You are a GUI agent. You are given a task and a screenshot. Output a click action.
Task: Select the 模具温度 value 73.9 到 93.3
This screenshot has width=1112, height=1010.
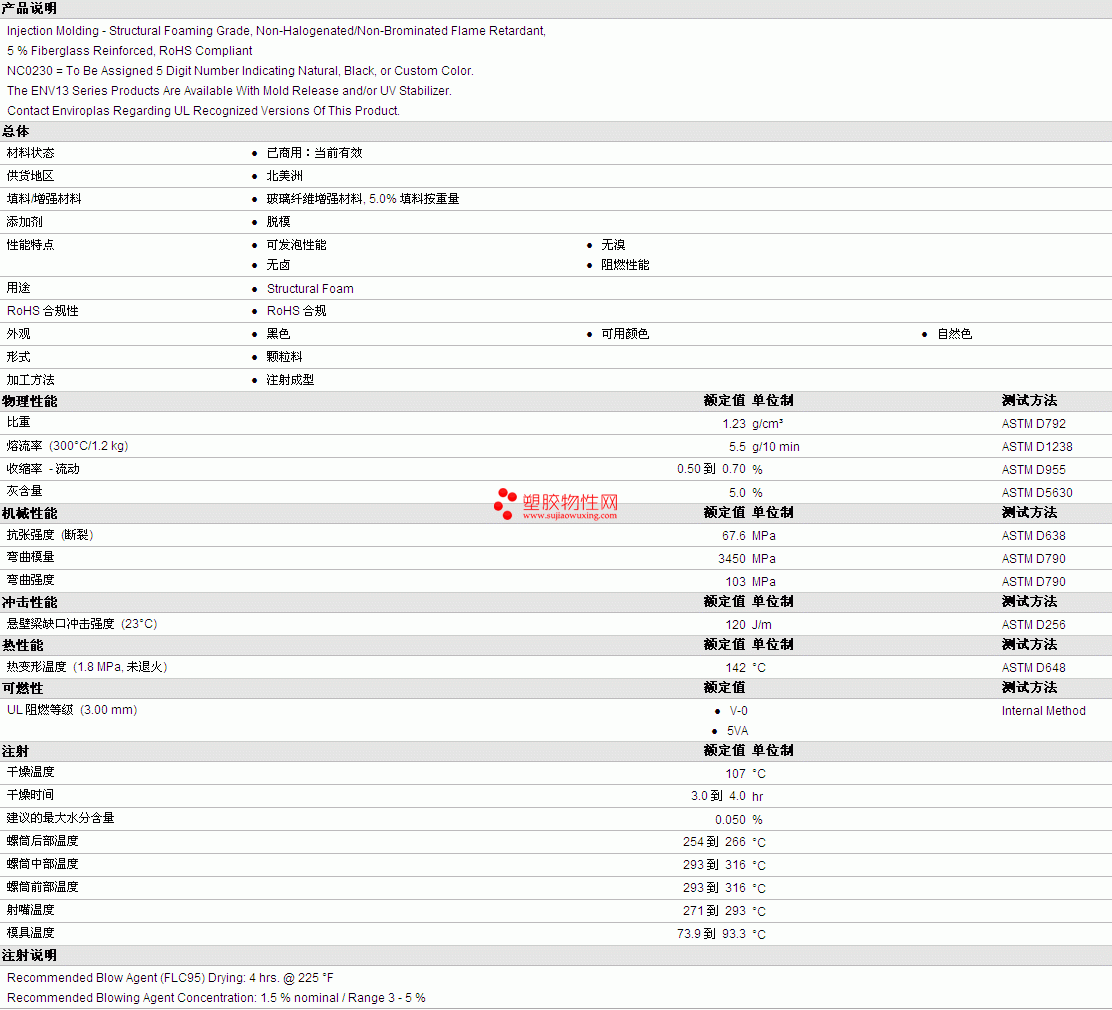click(711, 934)
